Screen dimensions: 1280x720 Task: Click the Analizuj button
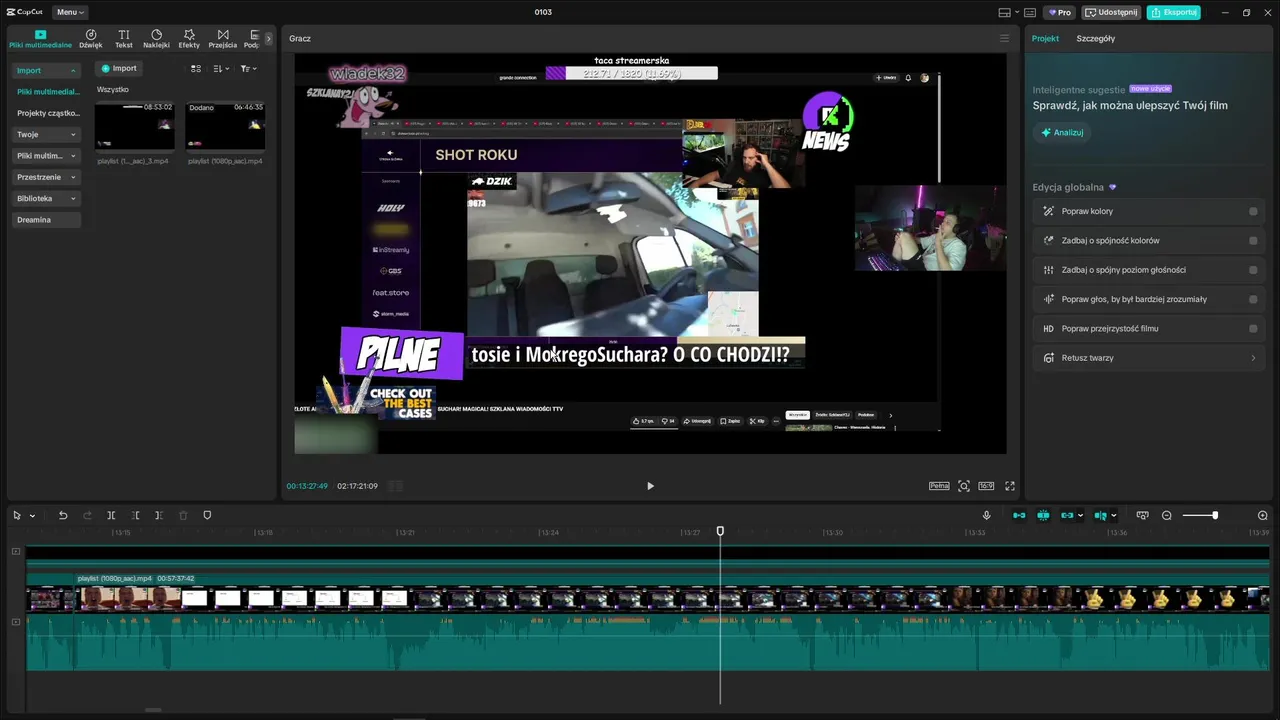pos(1062,132)
